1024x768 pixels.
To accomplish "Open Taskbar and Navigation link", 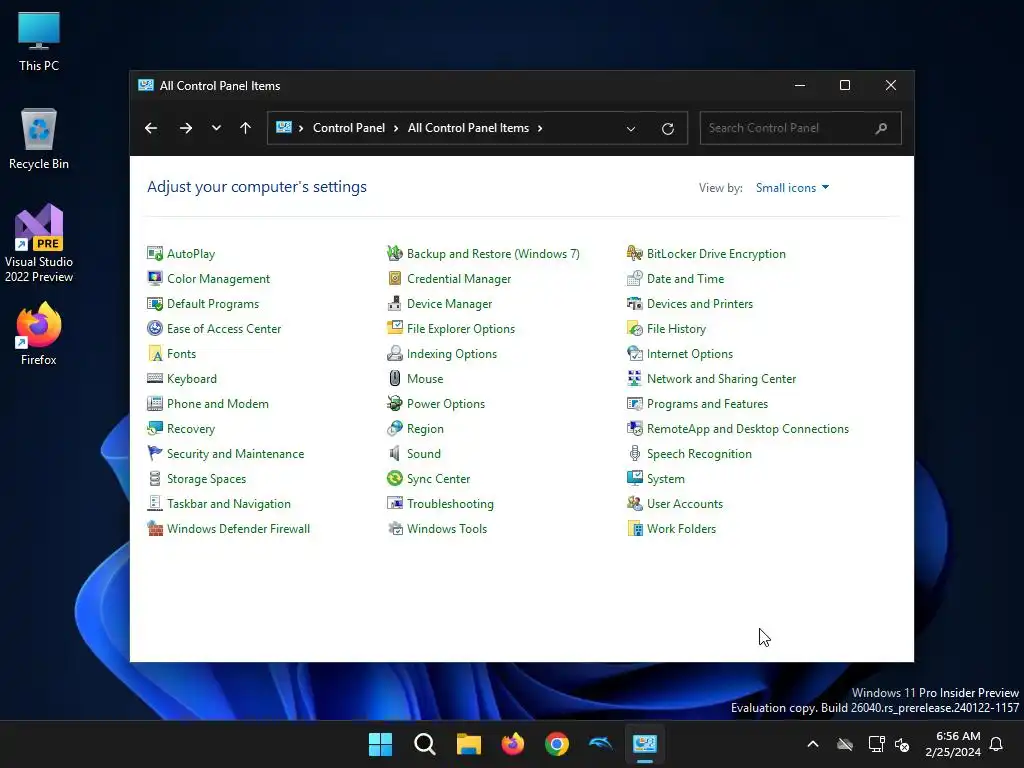I will (x=229, y=504).
